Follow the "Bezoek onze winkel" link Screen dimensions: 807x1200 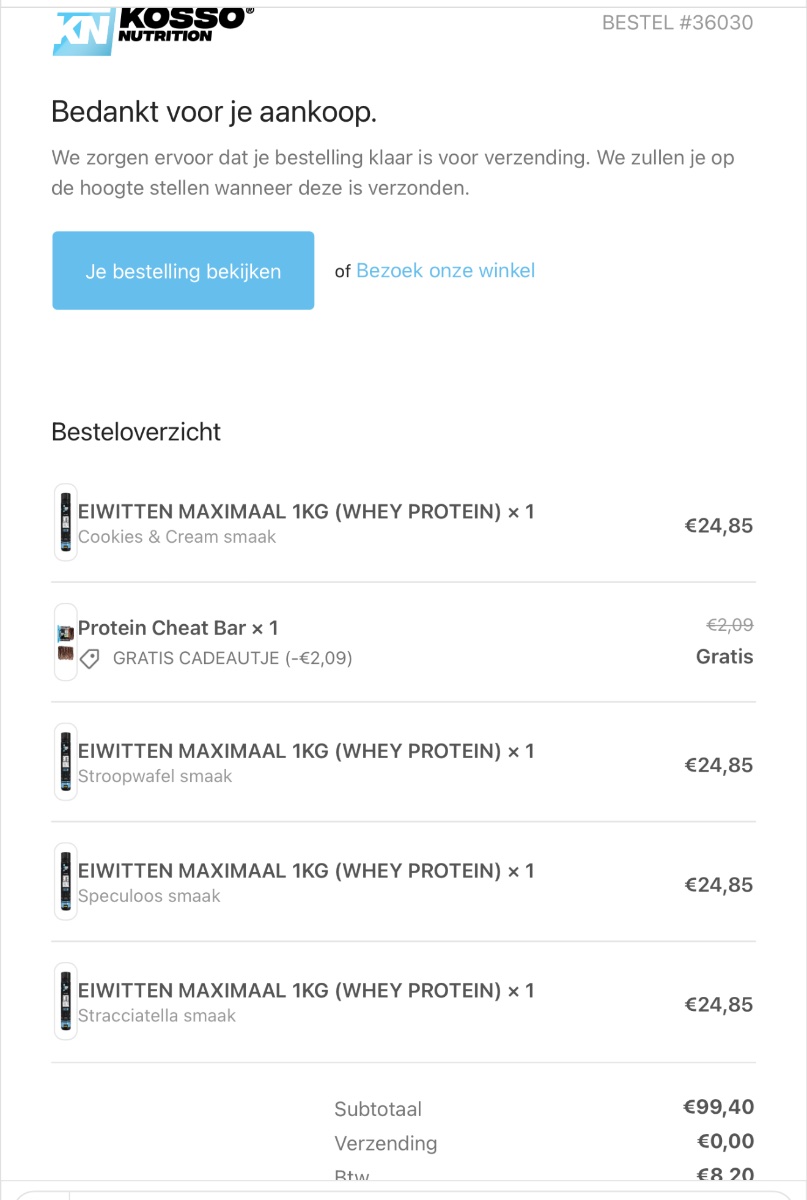445,271
